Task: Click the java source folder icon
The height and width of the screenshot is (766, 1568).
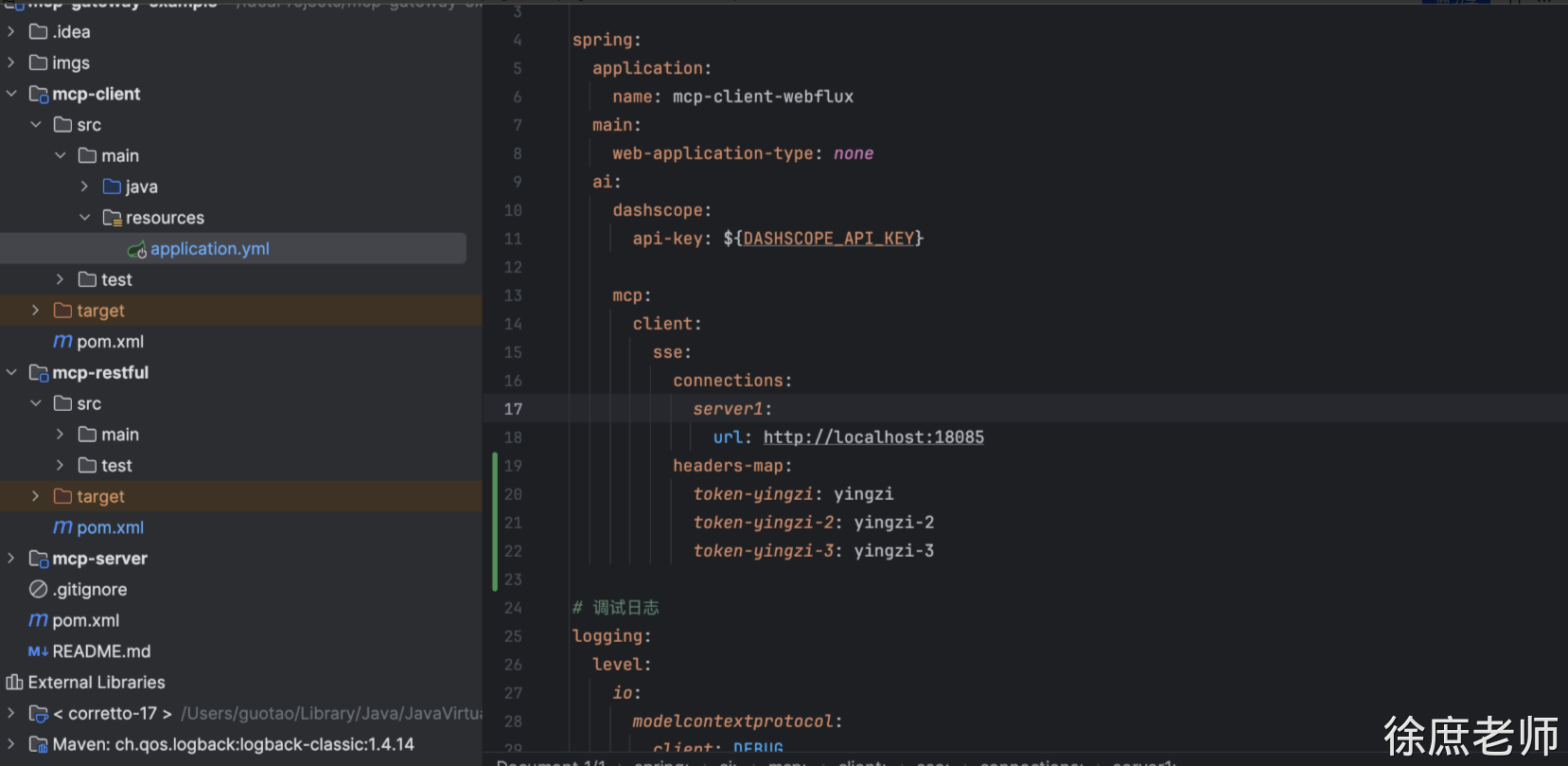Action: (112, 187)
